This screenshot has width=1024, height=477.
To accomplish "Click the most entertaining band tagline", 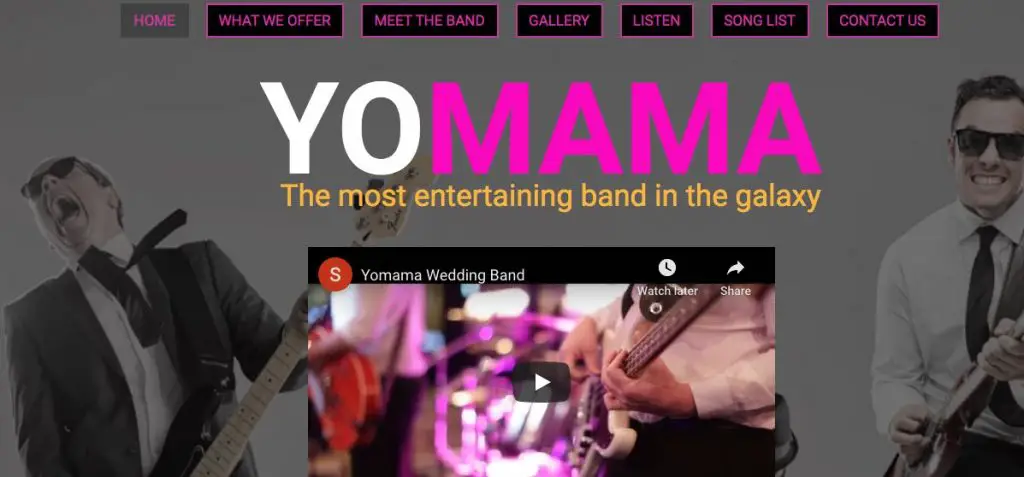I will 551,196.
